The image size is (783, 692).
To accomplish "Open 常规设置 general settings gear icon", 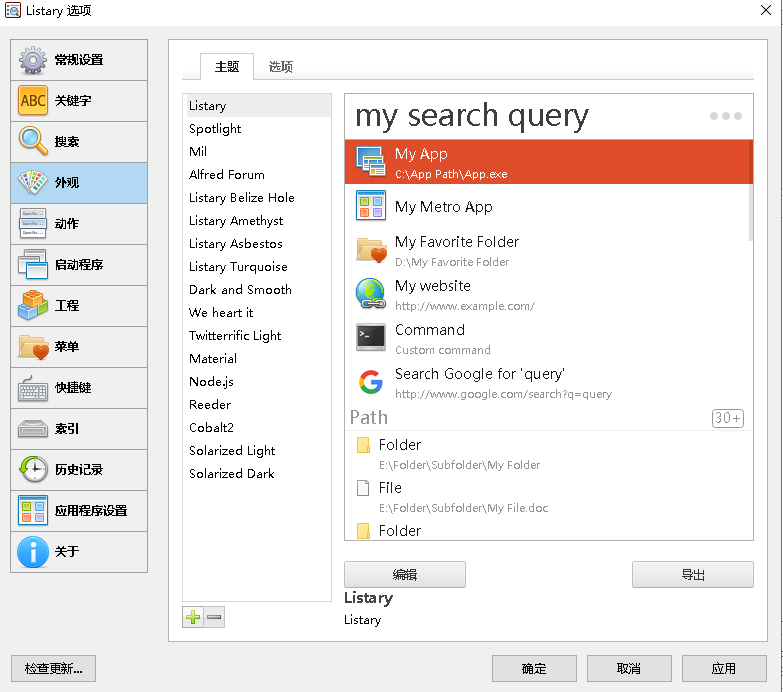I will point(79,60).
